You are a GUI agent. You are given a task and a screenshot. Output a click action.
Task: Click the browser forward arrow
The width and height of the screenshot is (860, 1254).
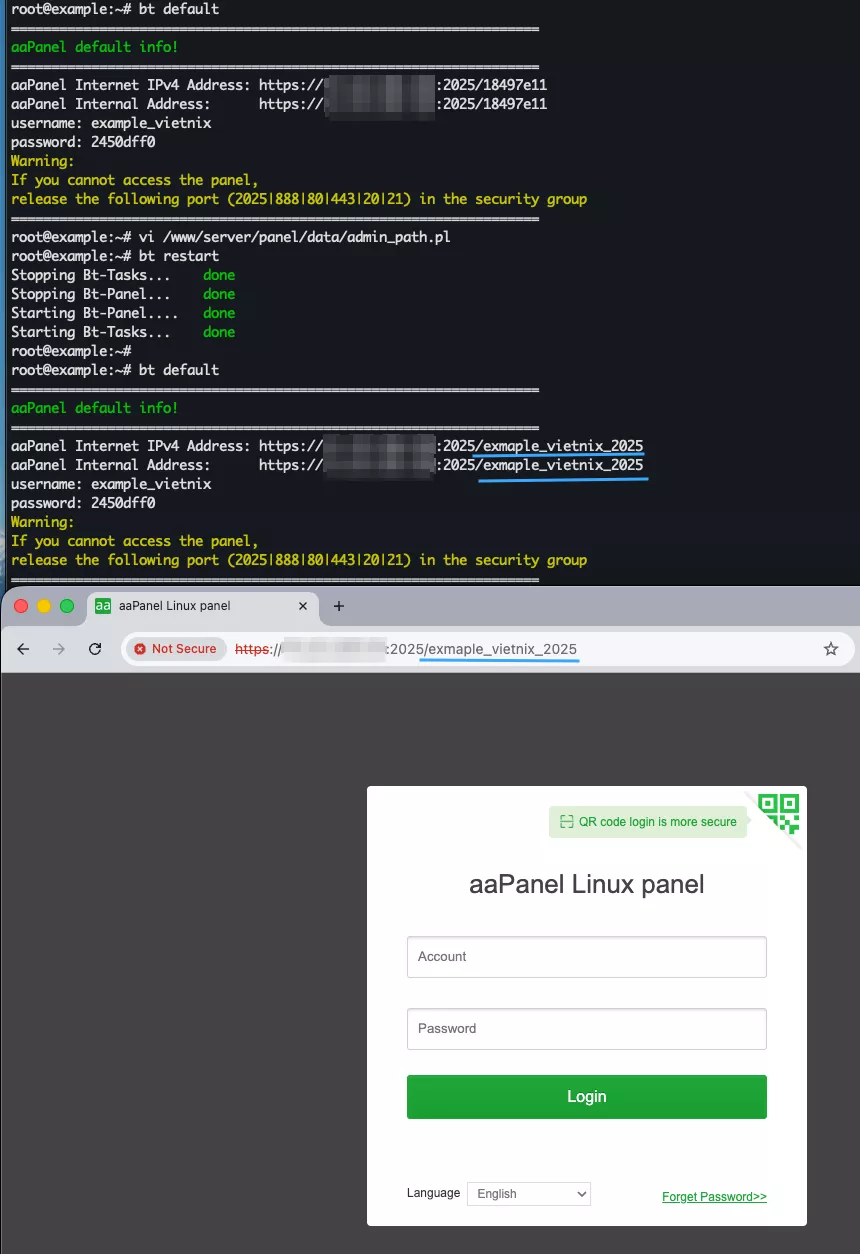point(59,649)
